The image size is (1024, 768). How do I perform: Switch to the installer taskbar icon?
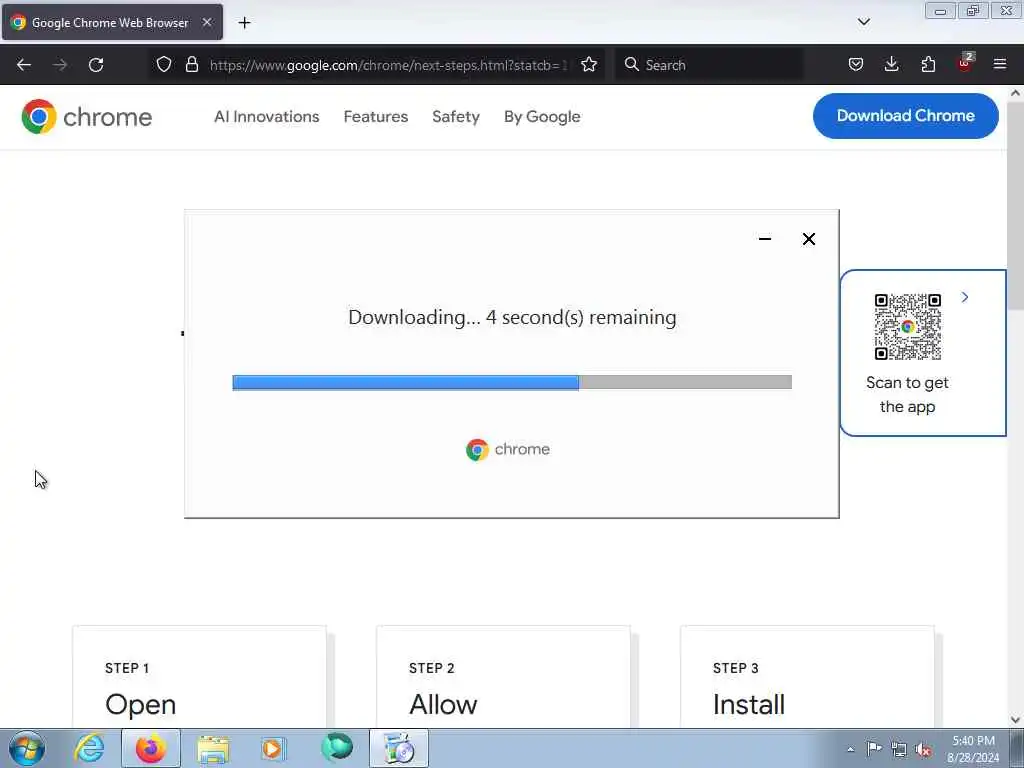pyautogui.click(x=398, y=748)
